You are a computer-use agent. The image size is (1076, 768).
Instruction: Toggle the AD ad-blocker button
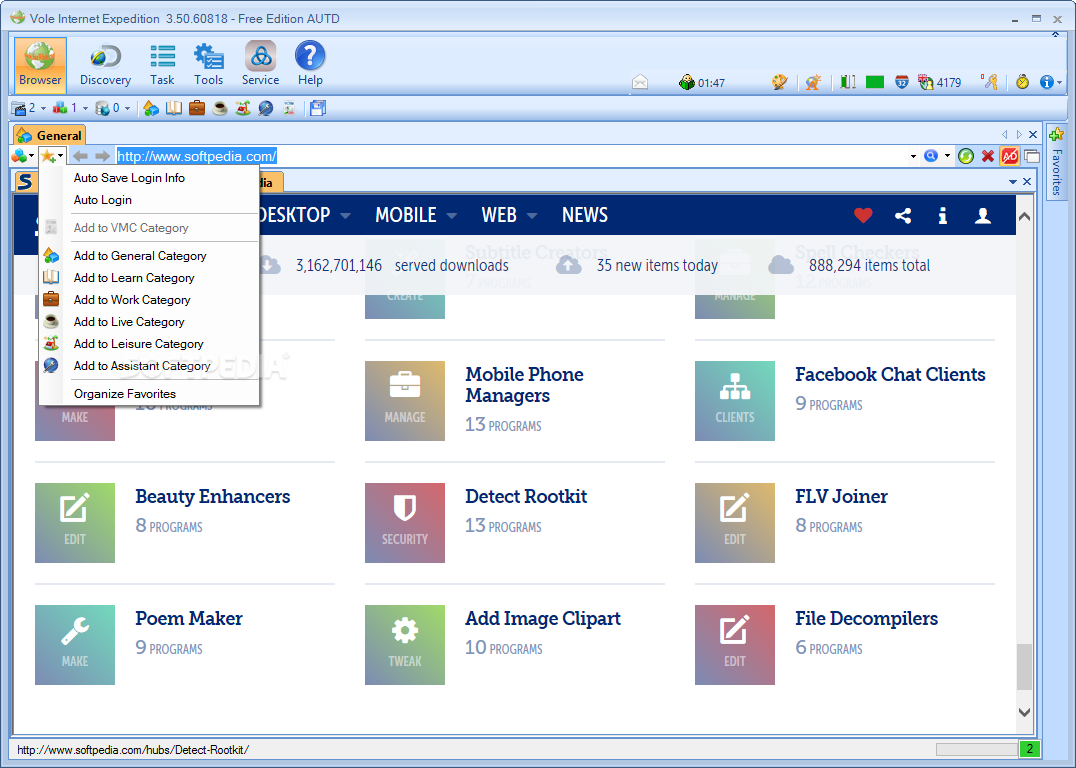tap(1009, 156)
